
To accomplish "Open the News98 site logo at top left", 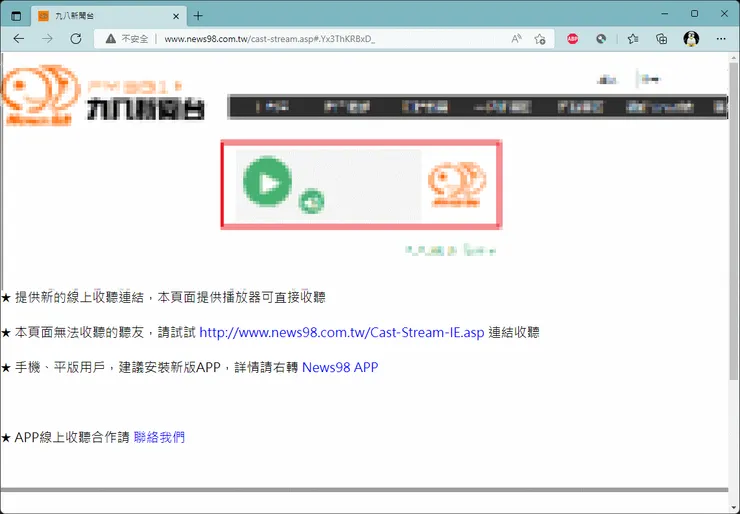I will tap(104, 95).
